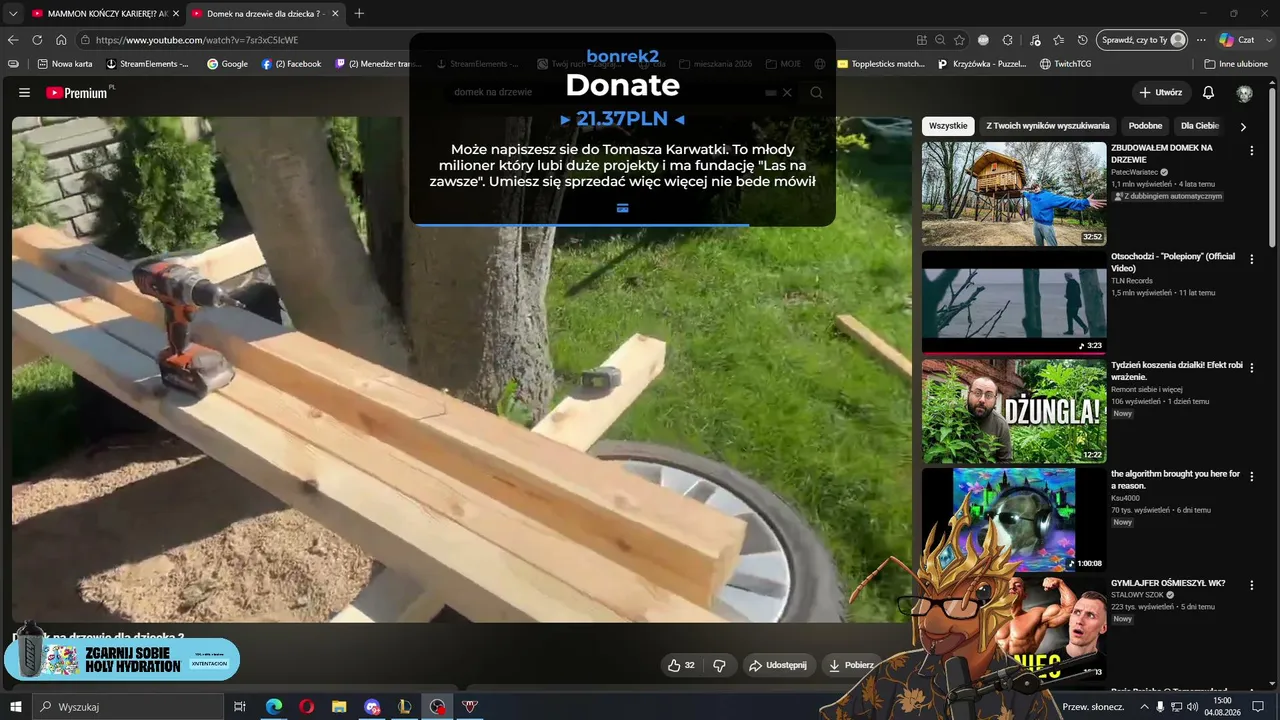
Task: Open the Facebook bookmark
Action: [x=291, y=64]
